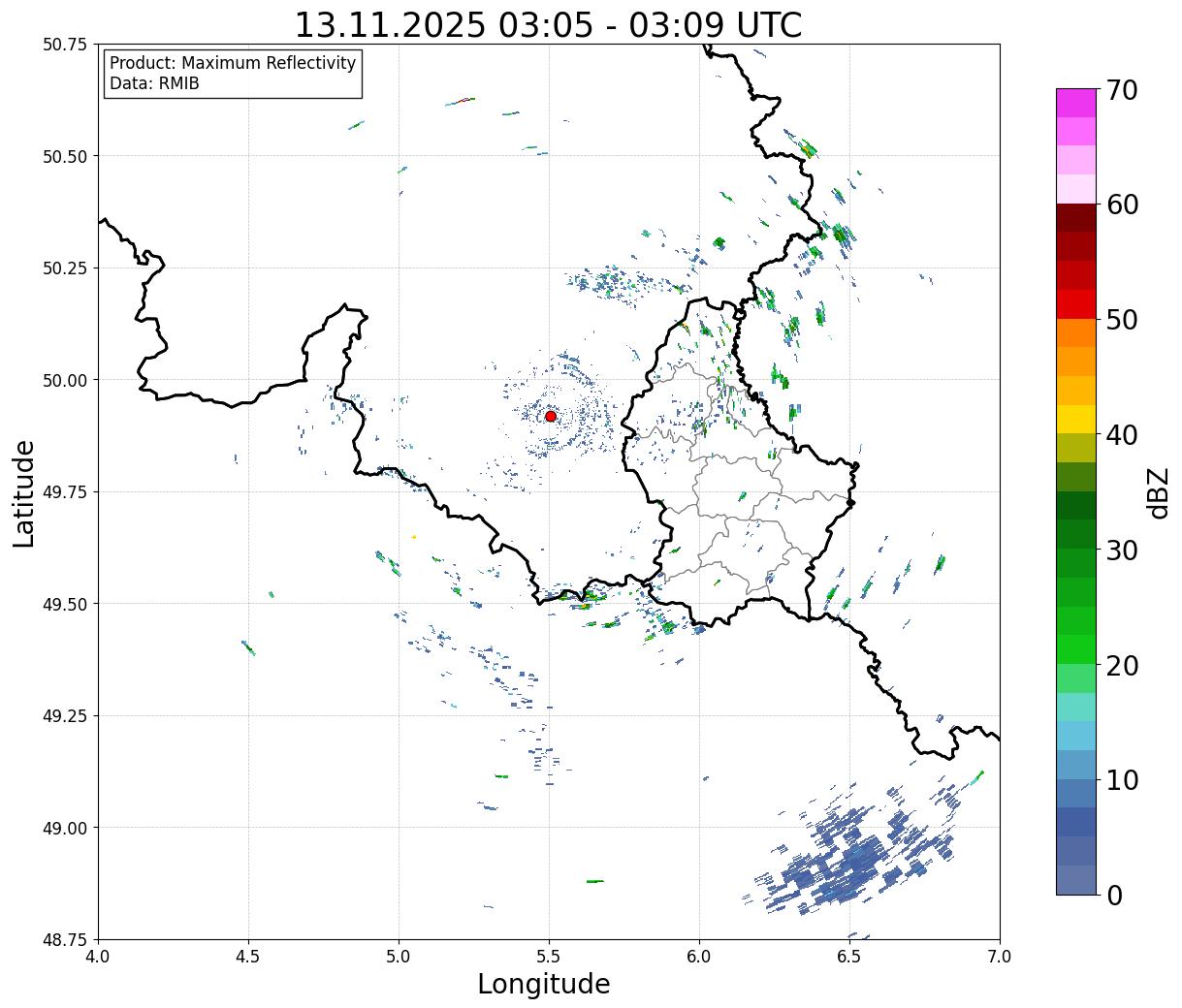Image resolution: width=1182 pixels, height=1008 pixels.
Task: Click the Latitude axis label
Action: (x=24, y=493)
